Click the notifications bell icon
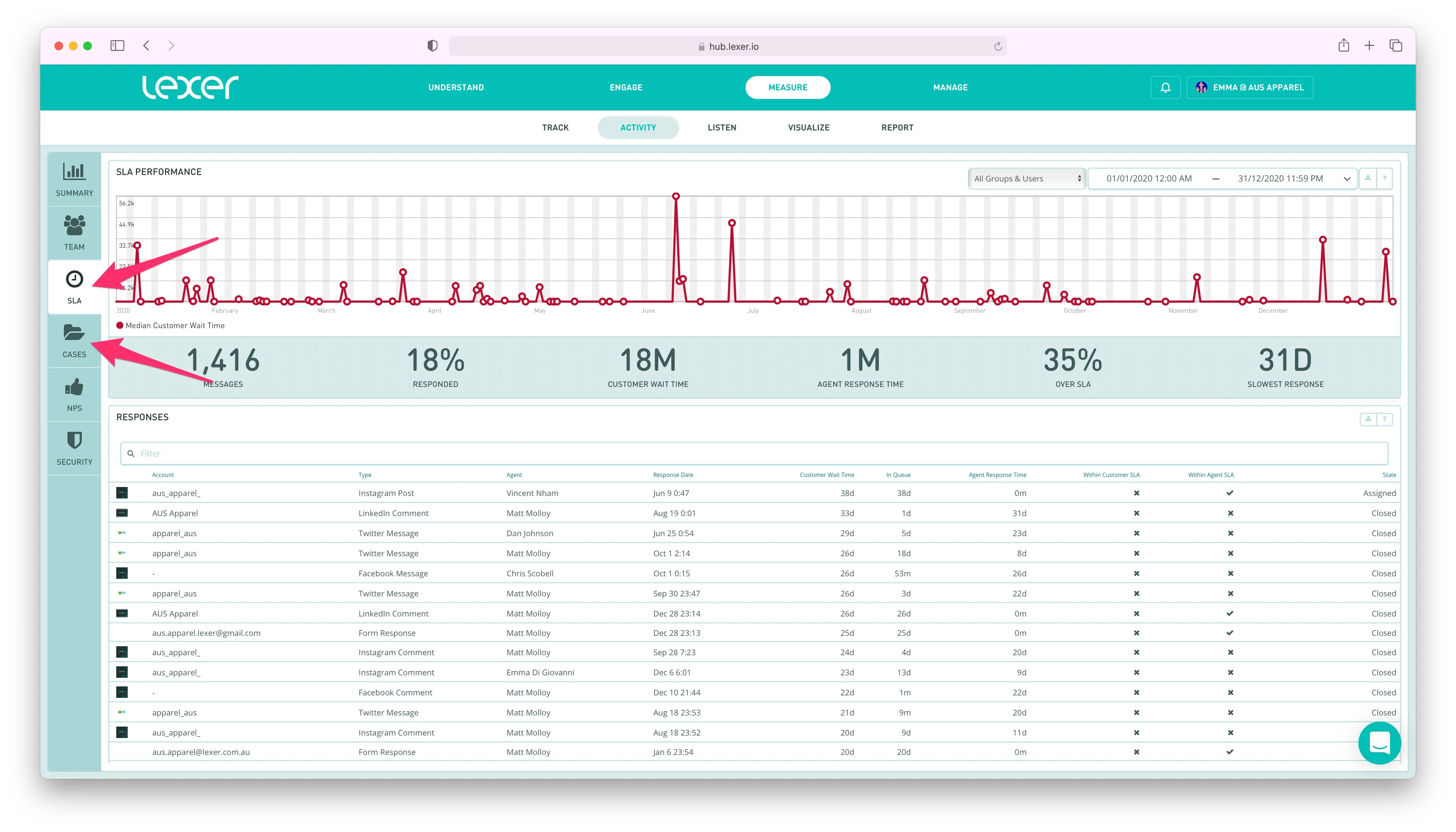 click(x=1165, y=88)
